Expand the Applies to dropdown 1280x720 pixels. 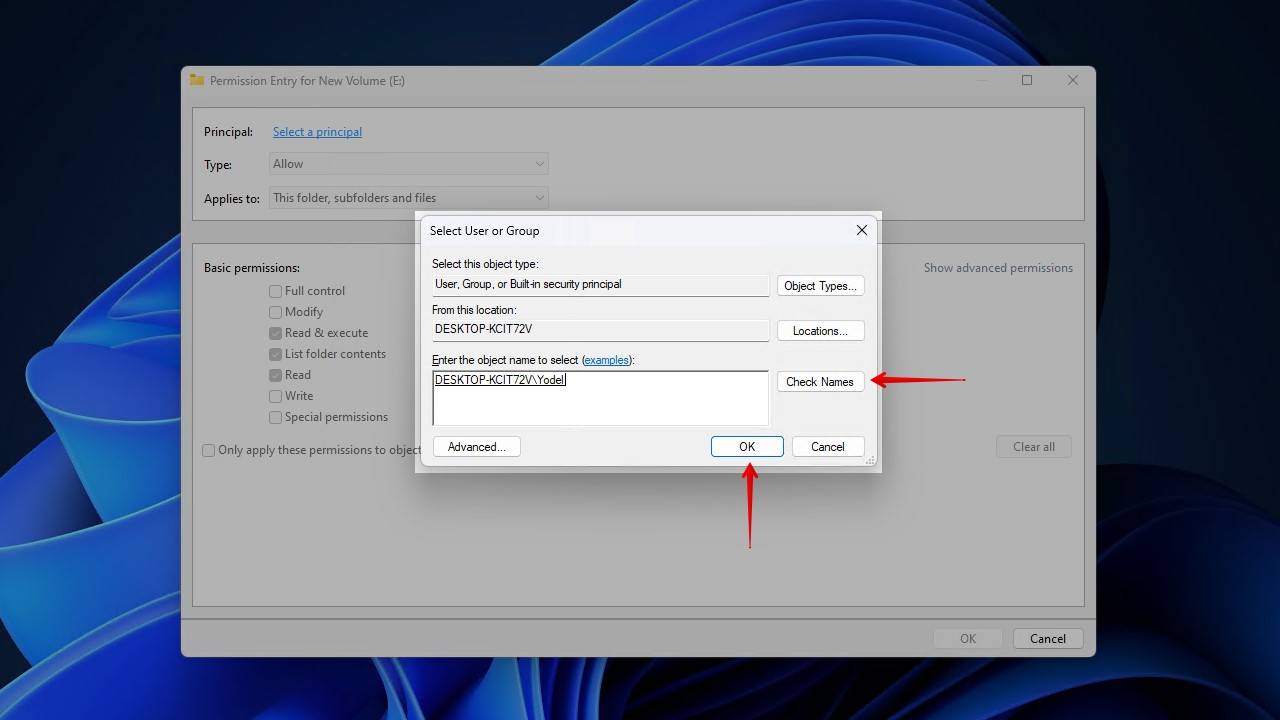point(409,198)
